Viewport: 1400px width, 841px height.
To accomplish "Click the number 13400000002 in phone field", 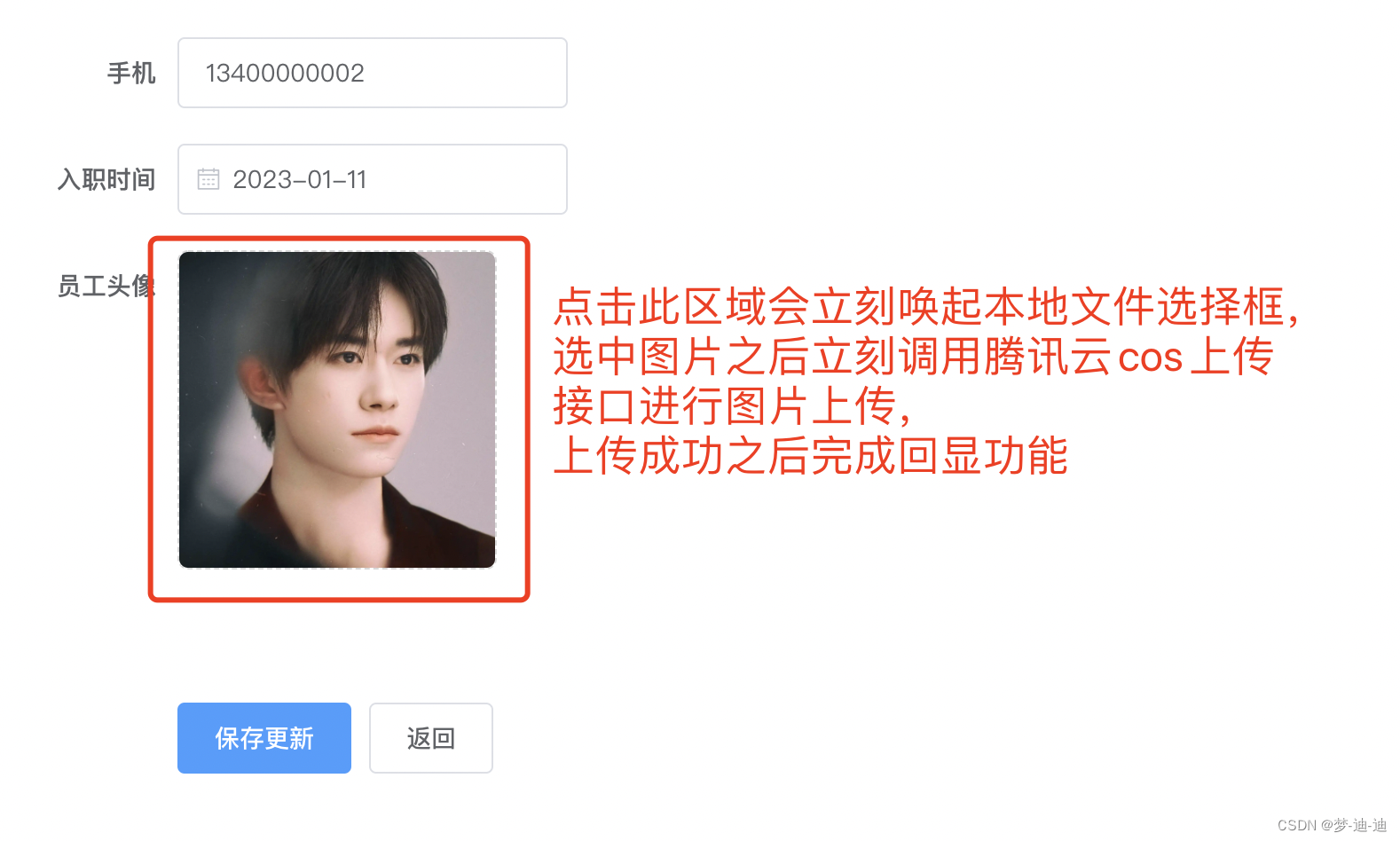I will click(x=285, y=73).
